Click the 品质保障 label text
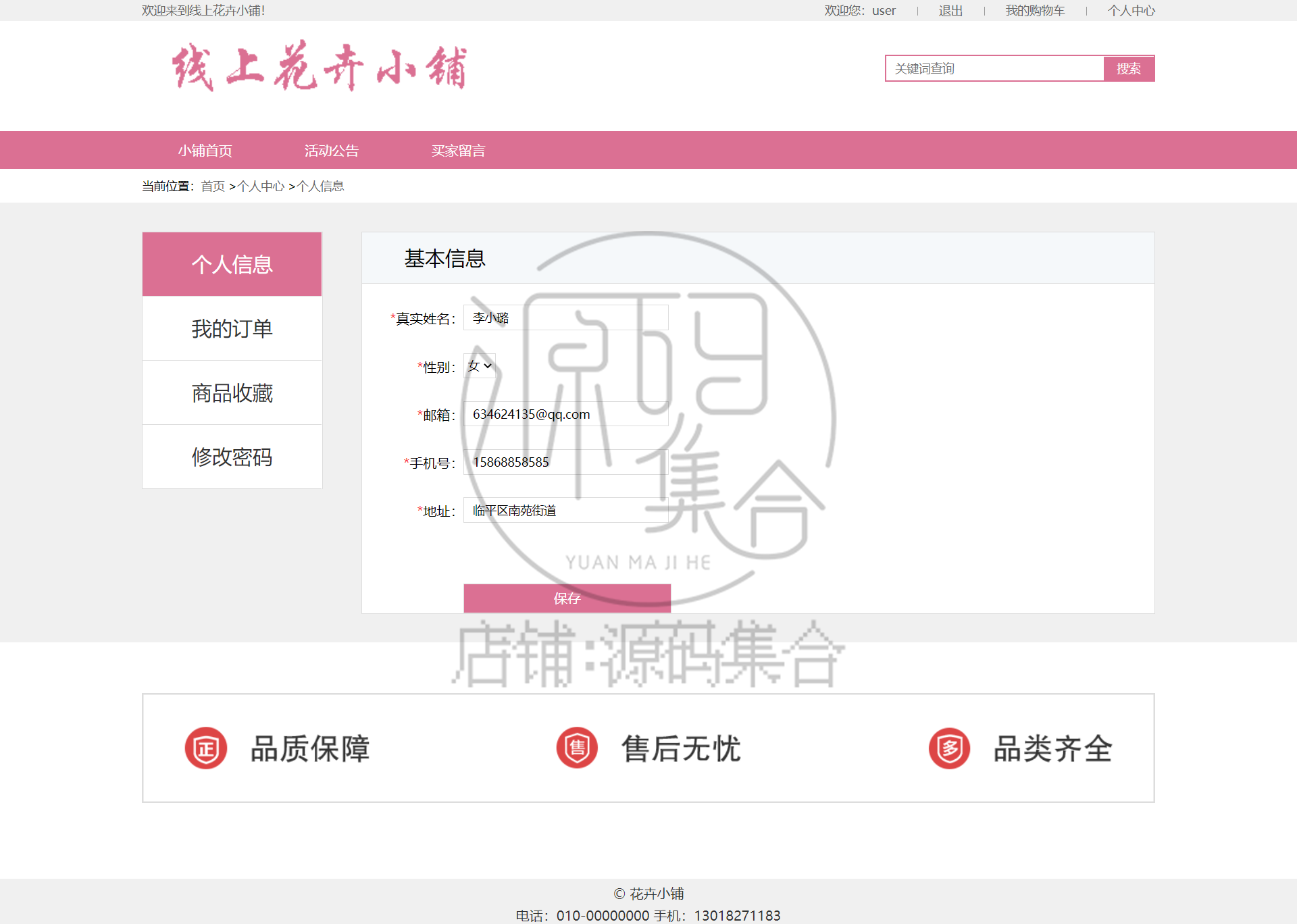1297x924 pixels. point(310,748)
